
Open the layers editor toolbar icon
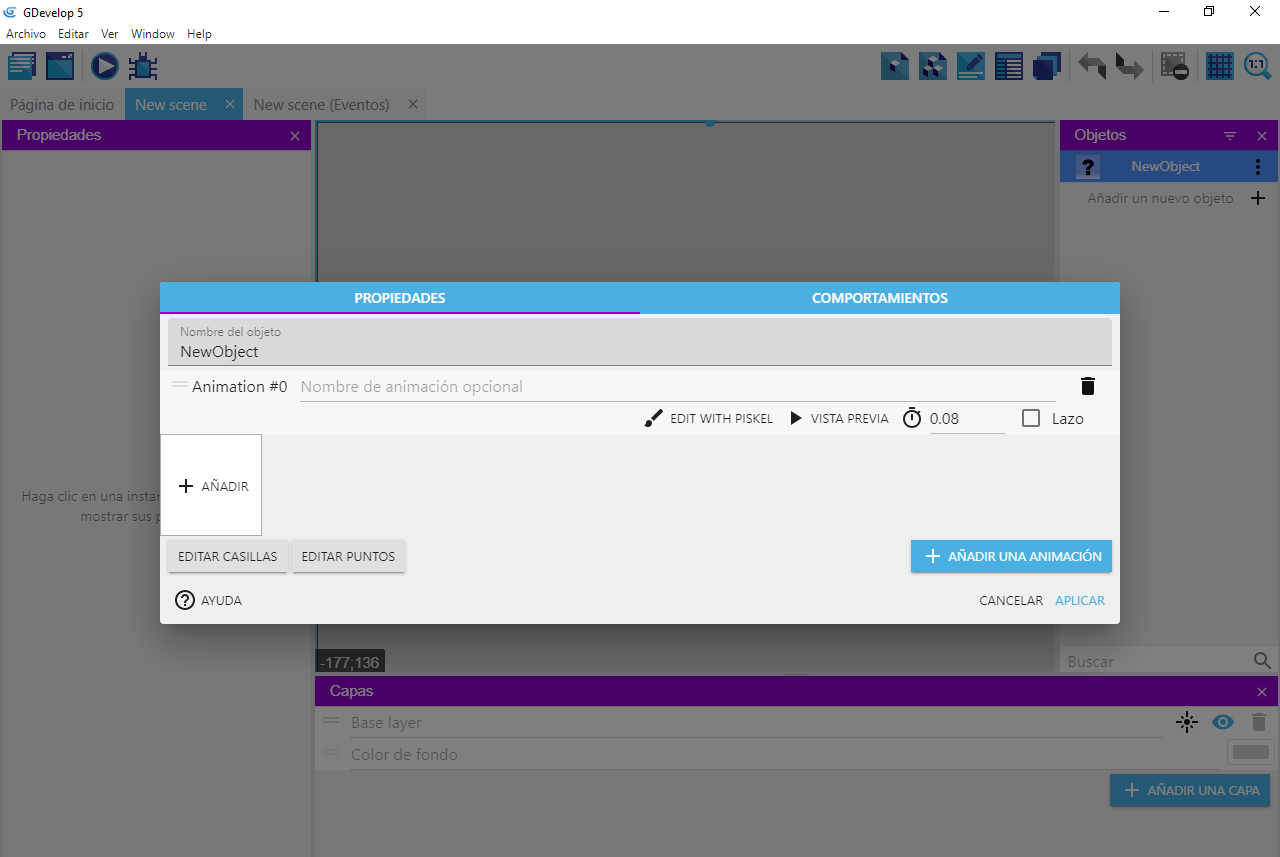pyautogui.click(x=1047, y=67)
